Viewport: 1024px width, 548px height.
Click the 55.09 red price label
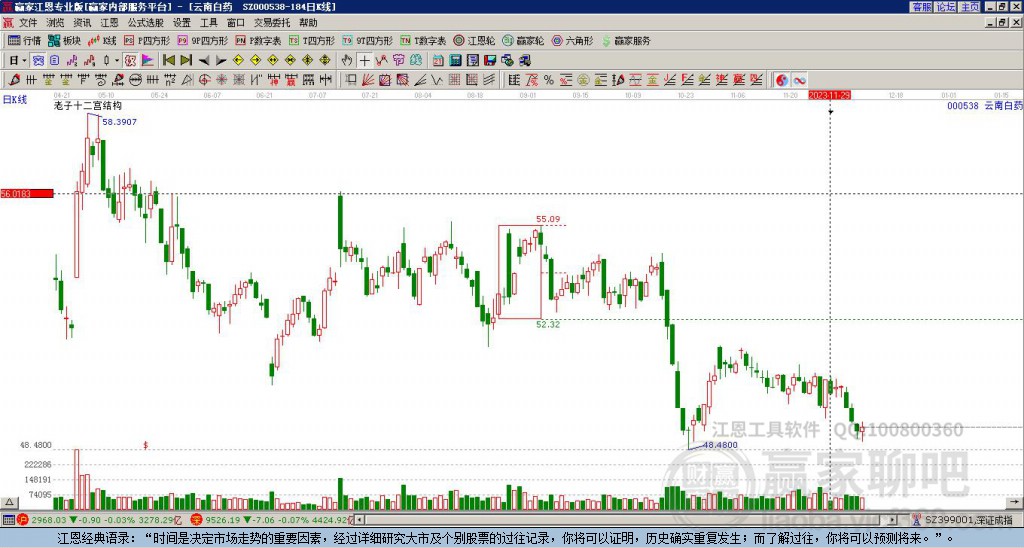pyautogui.click(x=548, y=219)
